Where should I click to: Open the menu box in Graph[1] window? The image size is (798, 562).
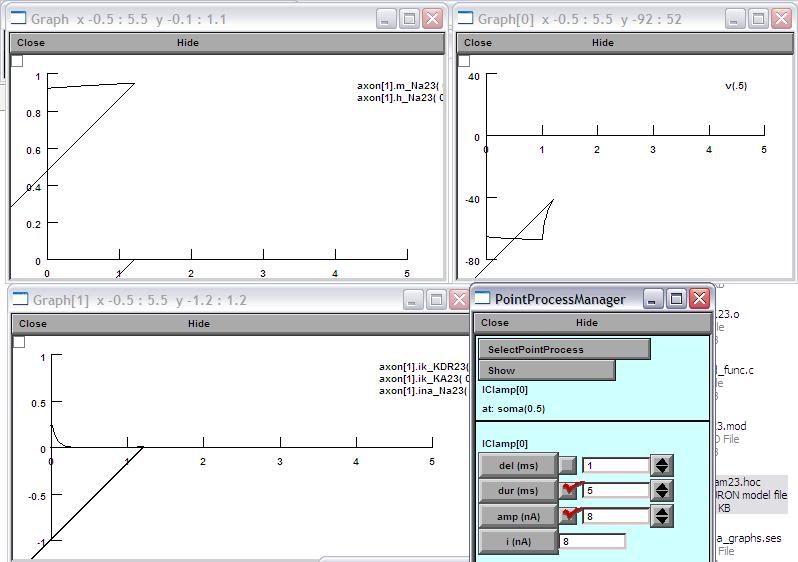tap(18, 342)
